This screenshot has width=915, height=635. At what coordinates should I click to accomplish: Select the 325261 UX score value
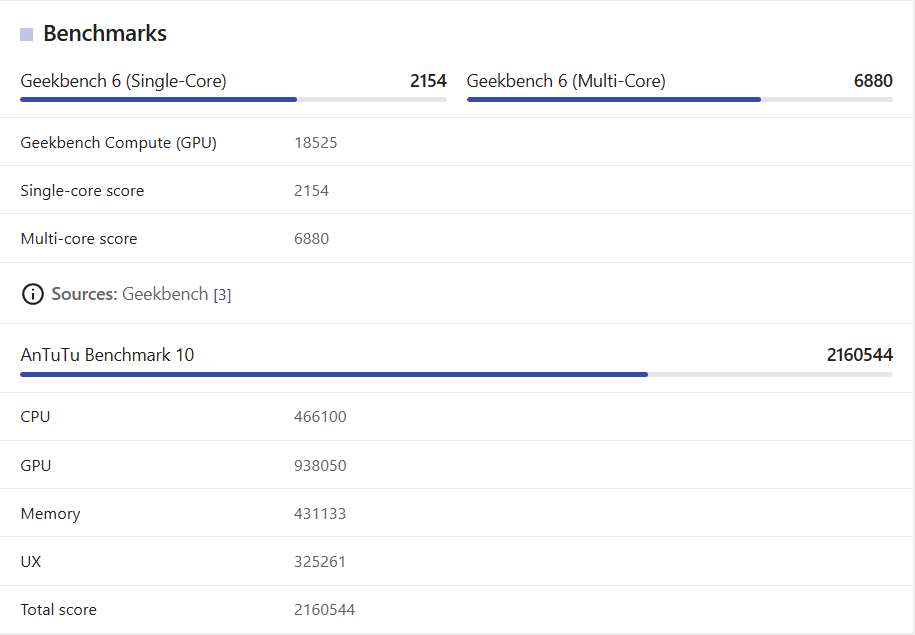click(320, 561)
